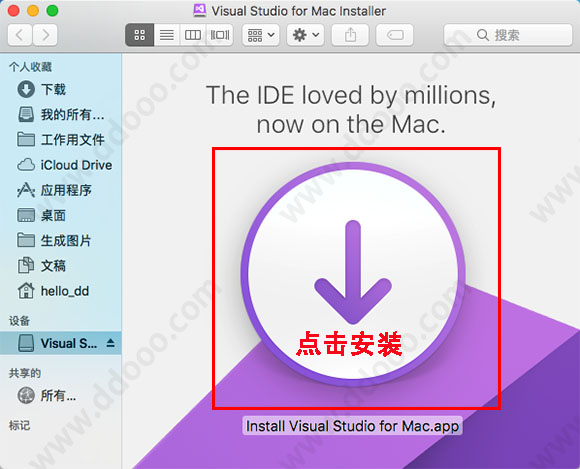This screenshot has width=580, height=469.
Task: Click the Share toolbar button
Action: point(350,35)
